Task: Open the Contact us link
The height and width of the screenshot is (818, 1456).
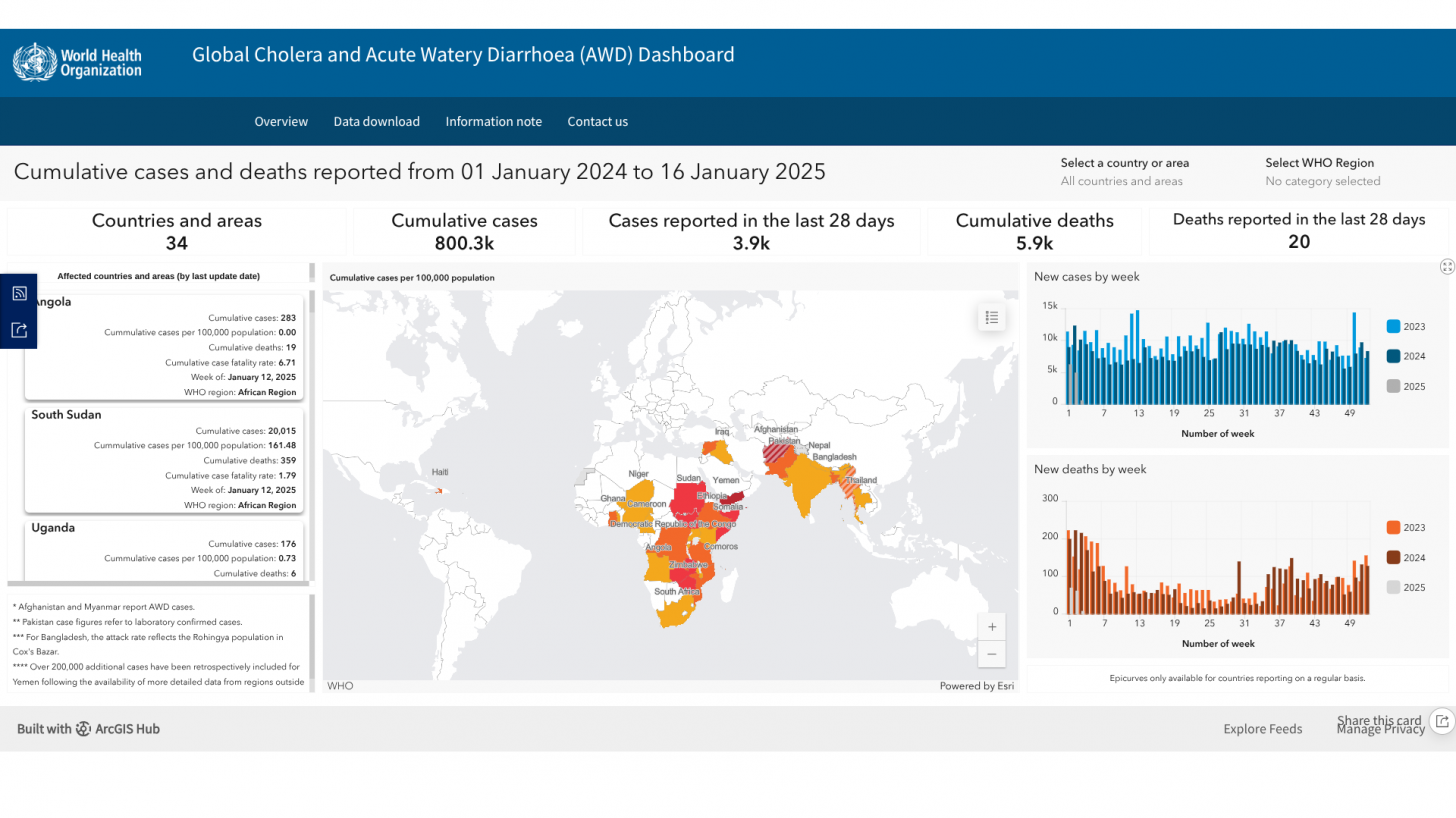Action: (598, 121)
